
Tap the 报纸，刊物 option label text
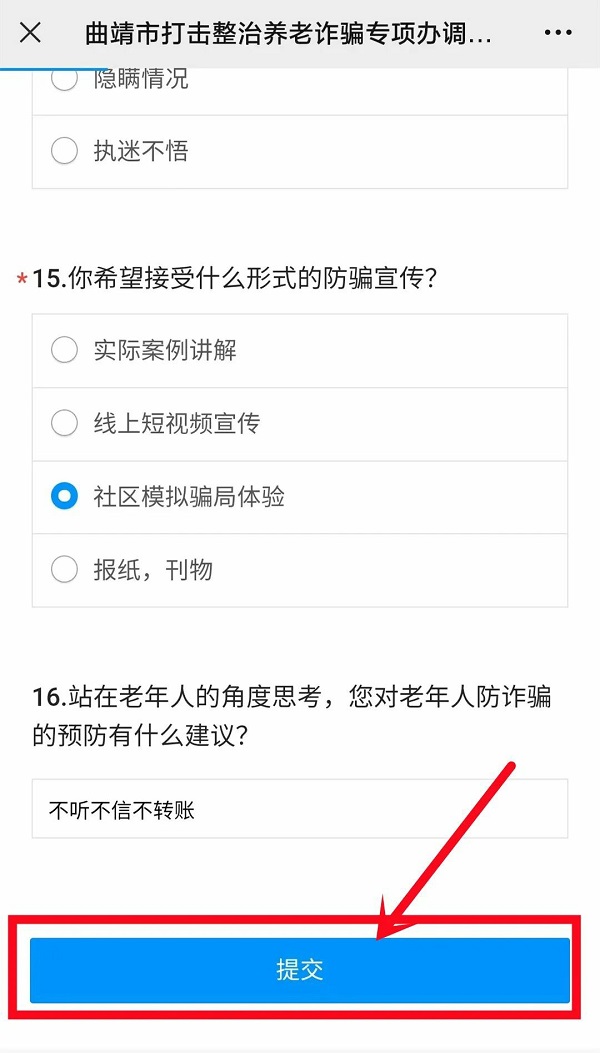click(x=153, y=570)
